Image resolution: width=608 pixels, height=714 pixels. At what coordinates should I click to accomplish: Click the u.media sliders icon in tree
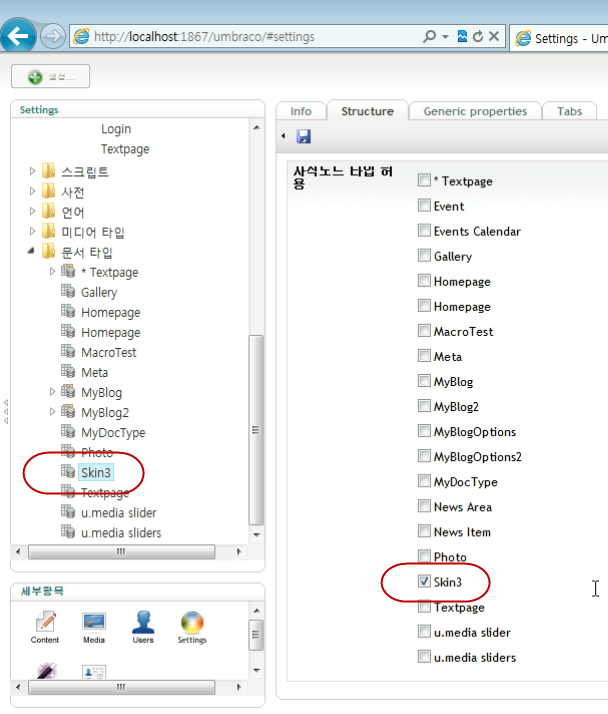coord(68,531)
